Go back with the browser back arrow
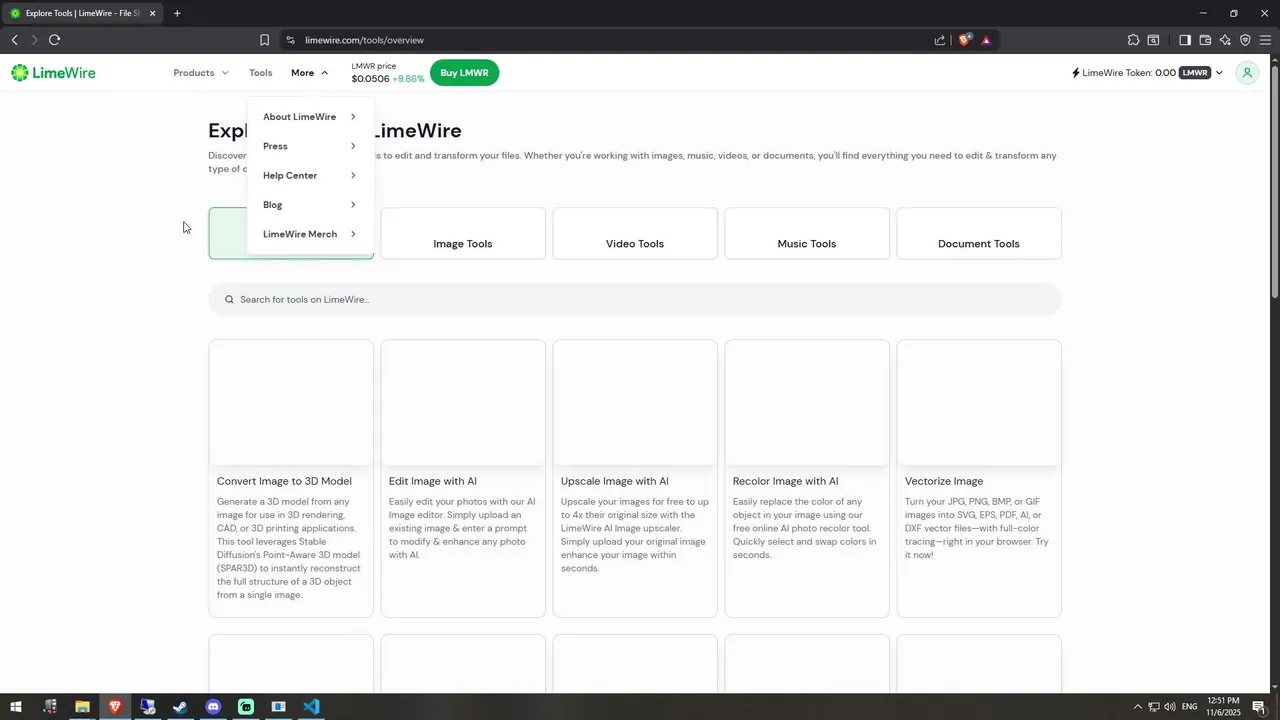 point(14,40)
